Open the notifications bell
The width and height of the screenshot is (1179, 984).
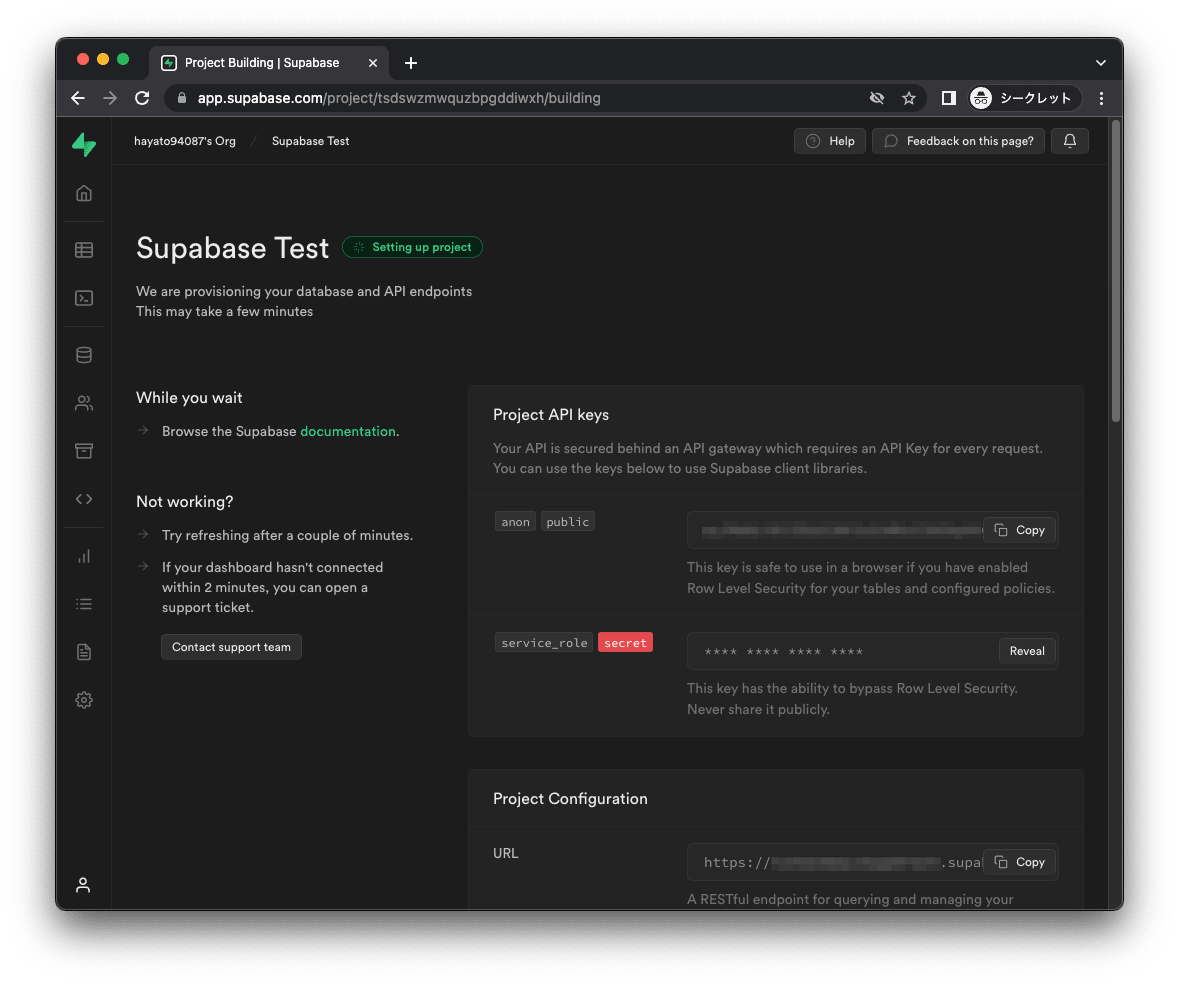[x=1069, y=141]
